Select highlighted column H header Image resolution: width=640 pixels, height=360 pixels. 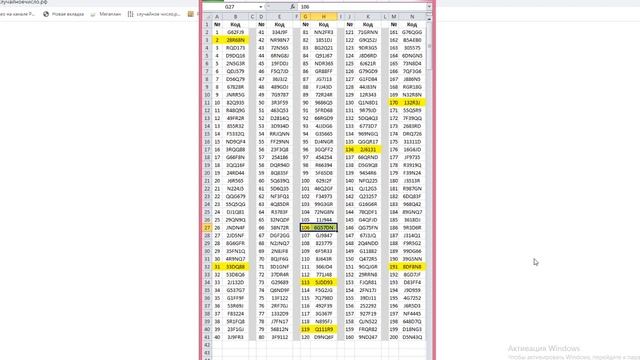[x=324, y=17]
